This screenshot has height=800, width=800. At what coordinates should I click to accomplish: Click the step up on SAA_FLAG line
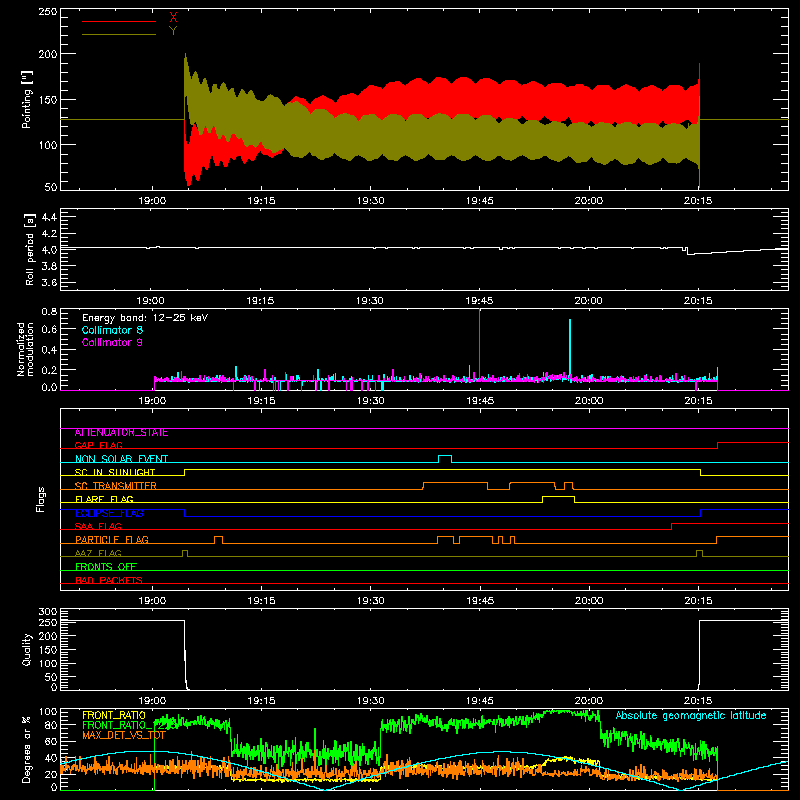coord(671,527)
